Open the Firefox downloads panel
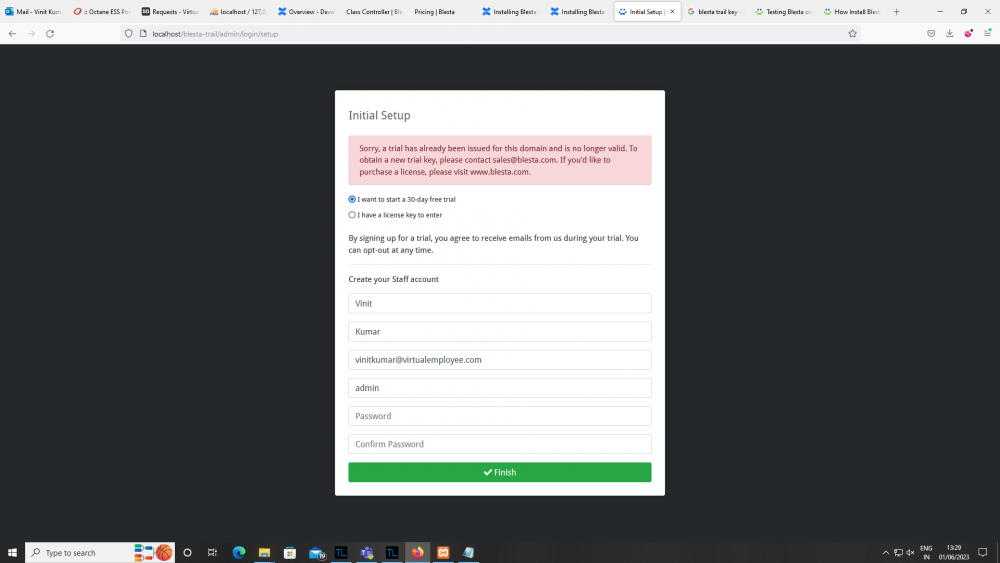 point(950,34)
